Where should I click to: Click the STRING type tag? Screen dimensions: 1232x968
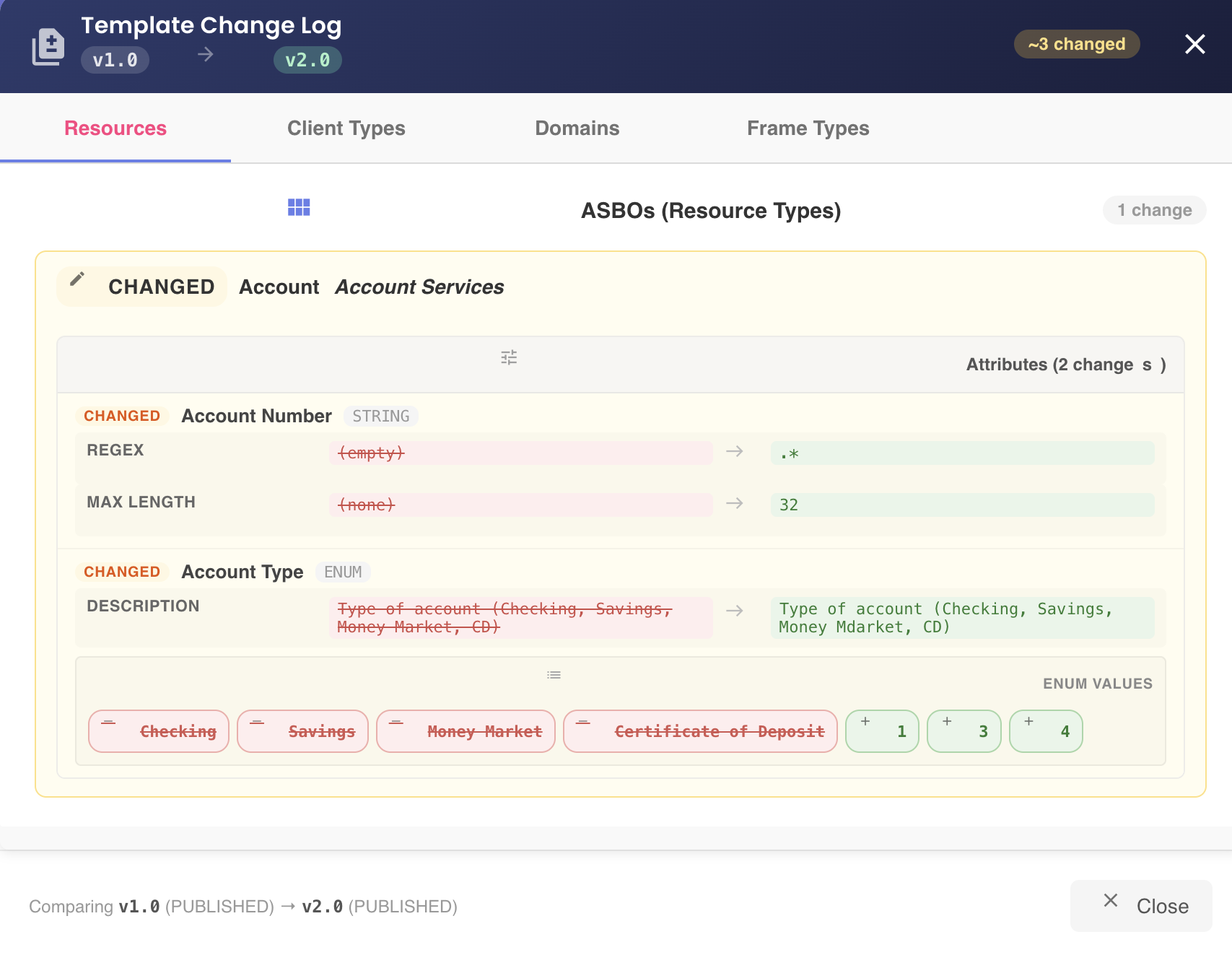(x=381, y=417)
